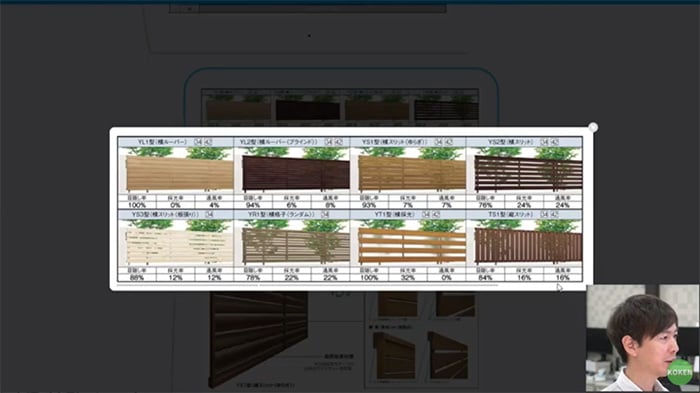Click the 32% lighting value under YT1型
The height and width of the screenshot is (393, 700).
pos(408,277)
